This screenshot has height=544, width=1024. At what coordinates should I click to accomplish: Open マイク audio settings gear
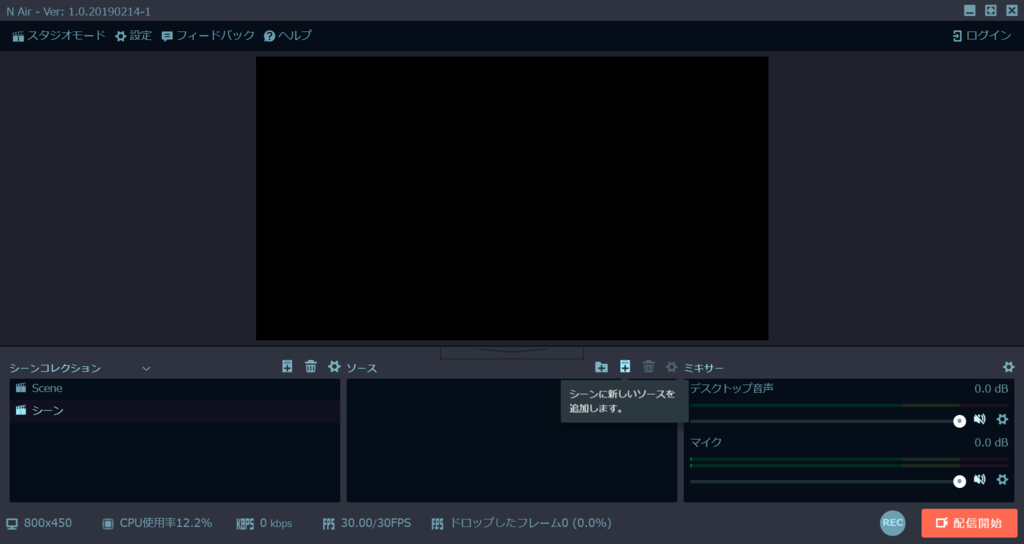(x=1002, y=479)
